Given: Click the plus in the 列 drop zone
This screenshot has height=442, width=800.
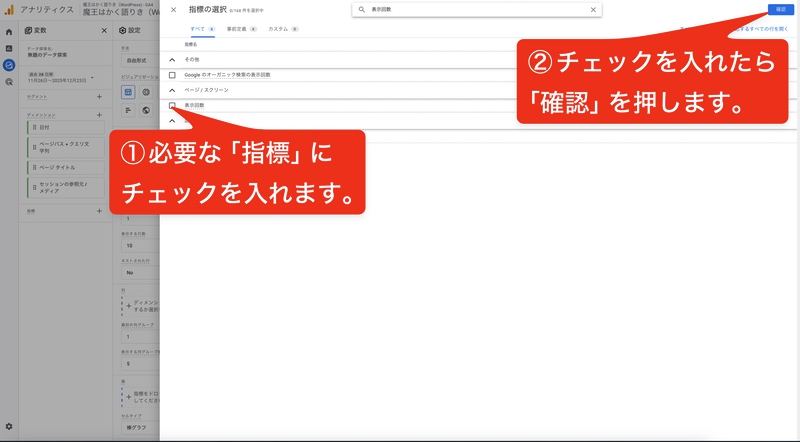Looking at the screenshot, I should [x=129, y=306].
